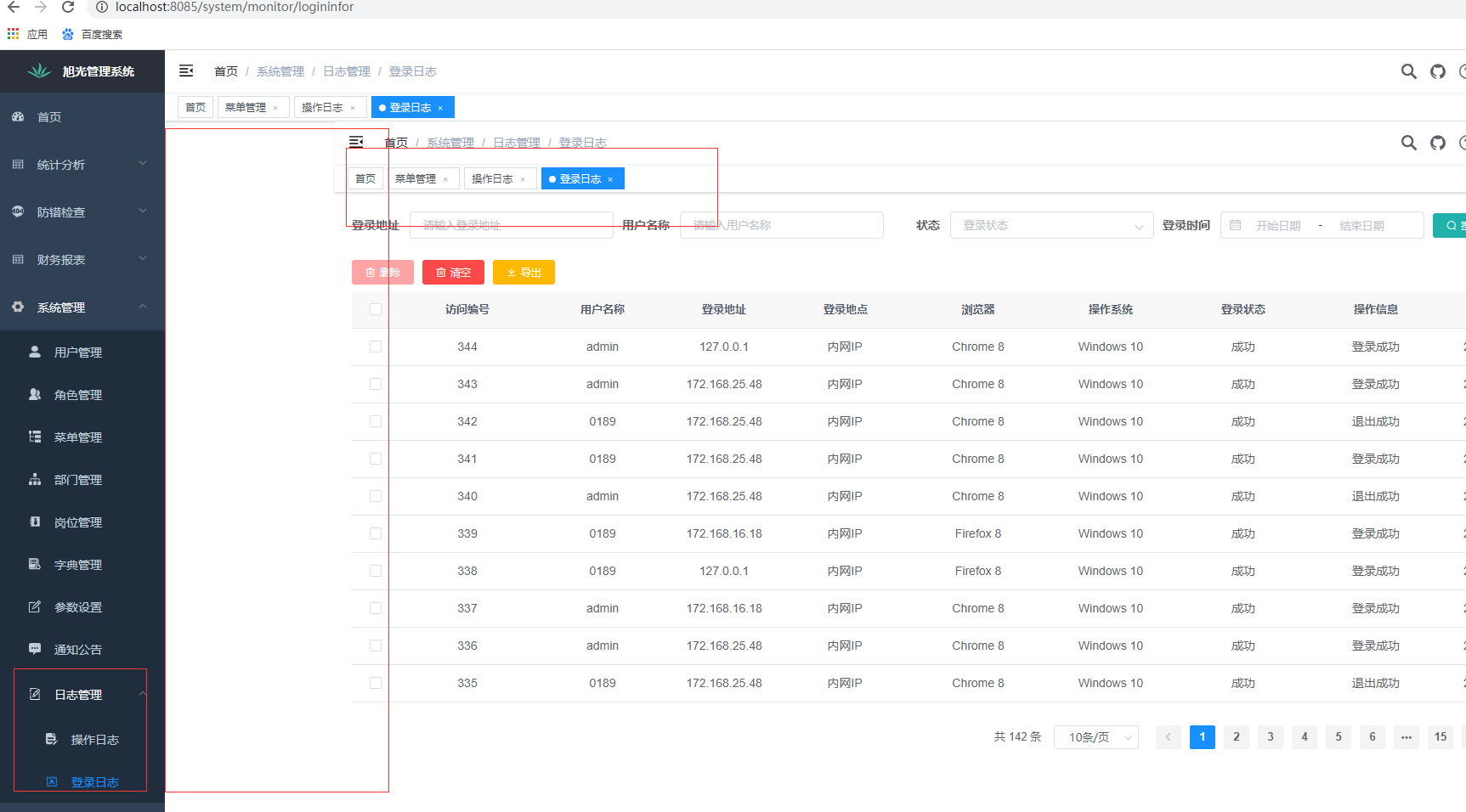Select the checkbox for row 344
The image size is (1466, 812).
point(376,347)
